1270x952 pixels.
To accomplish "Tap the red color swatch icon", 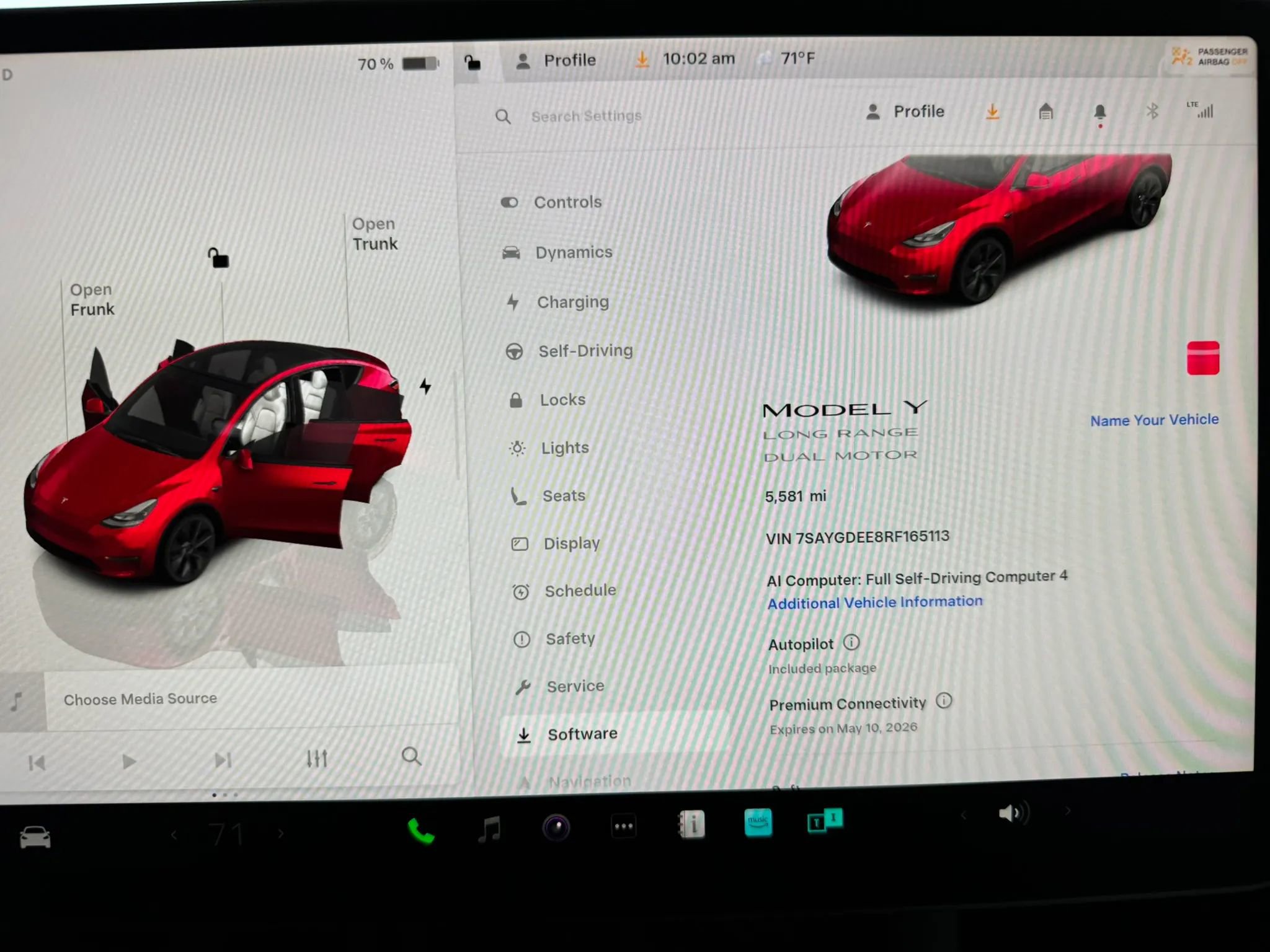I will [x=1203, y=358].
